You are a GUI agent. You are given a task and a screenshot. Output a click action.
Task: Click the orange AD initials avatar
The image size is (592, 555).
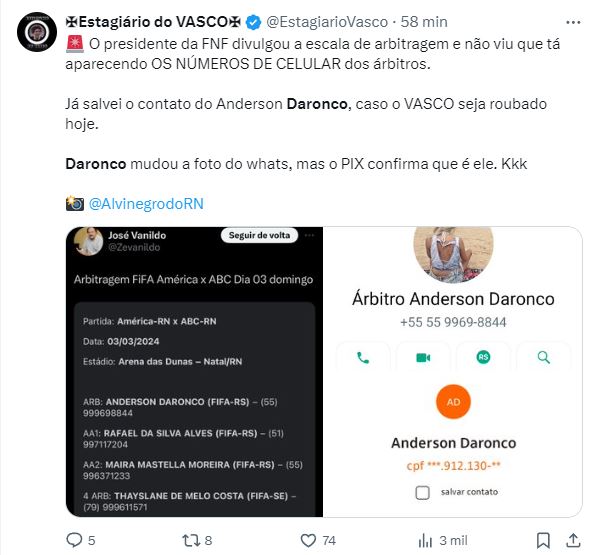pos(453,402)
